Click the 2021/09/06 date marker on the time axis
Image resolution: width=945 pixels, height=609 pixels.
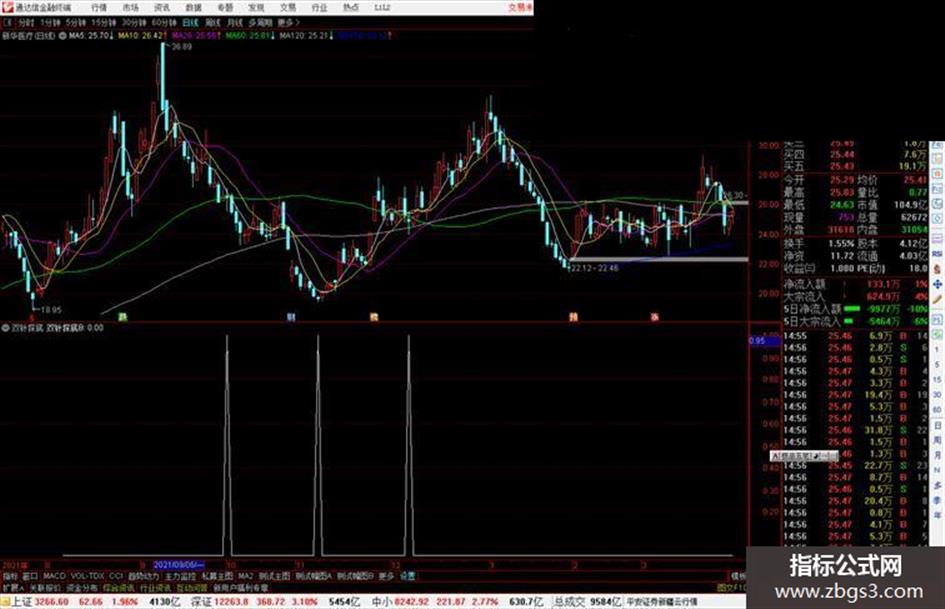coord(179,564)
